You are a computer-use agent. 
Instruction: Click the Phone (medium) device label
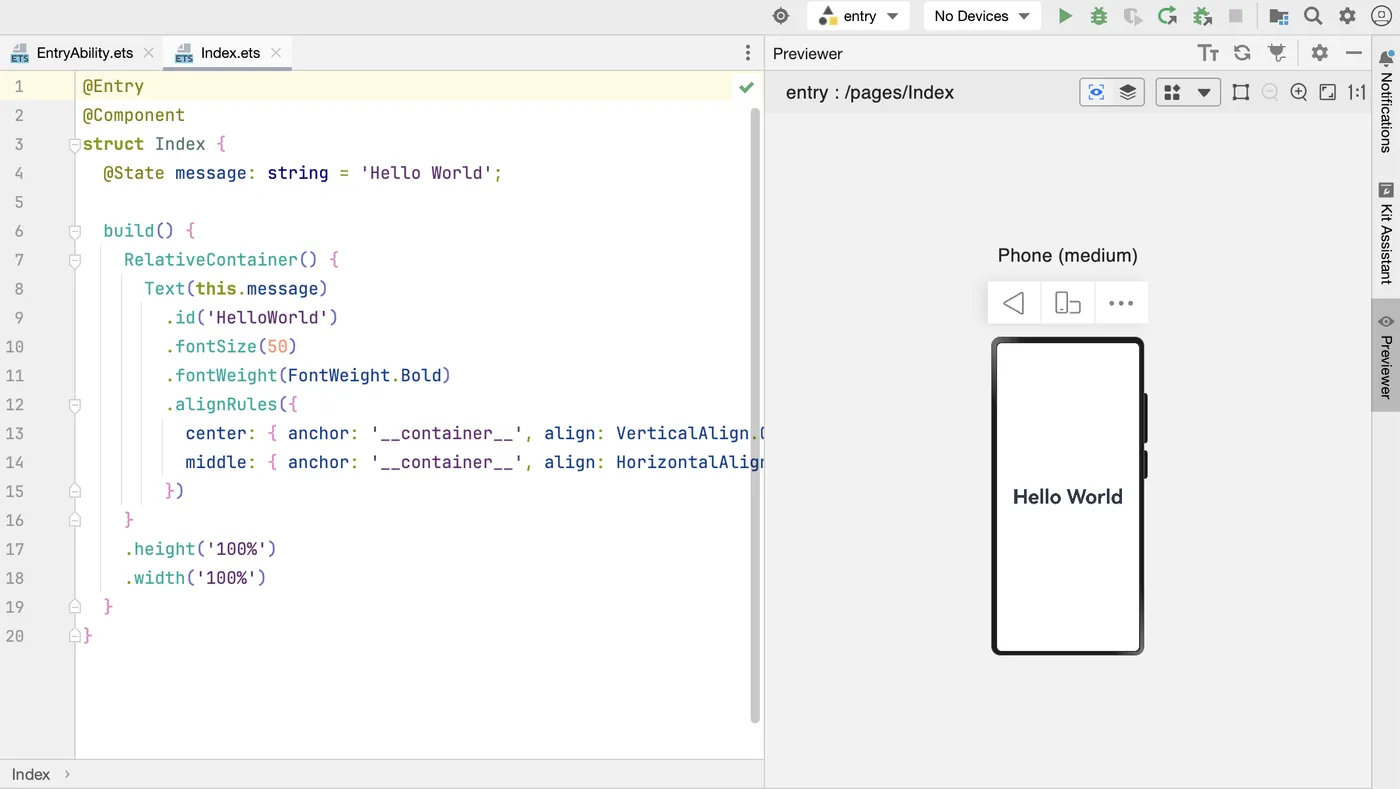(x=1067, y=255)
